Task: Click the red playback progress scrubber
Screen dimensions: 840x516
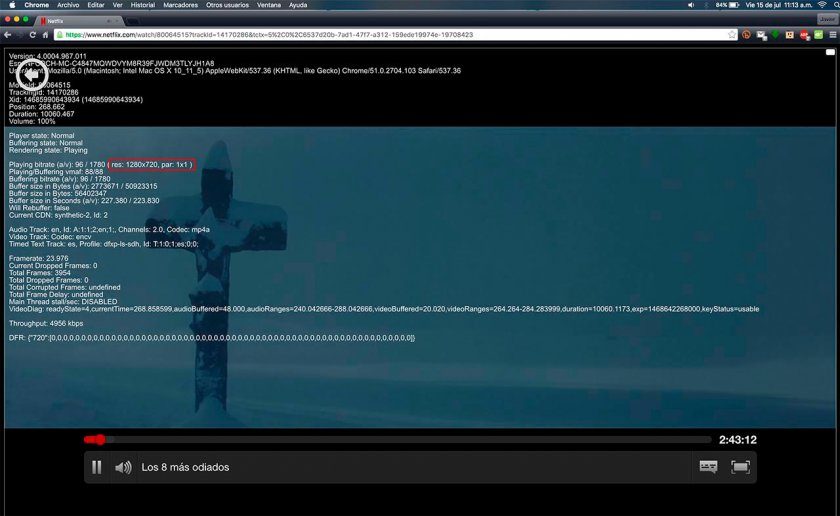Action: coord(99,440)
